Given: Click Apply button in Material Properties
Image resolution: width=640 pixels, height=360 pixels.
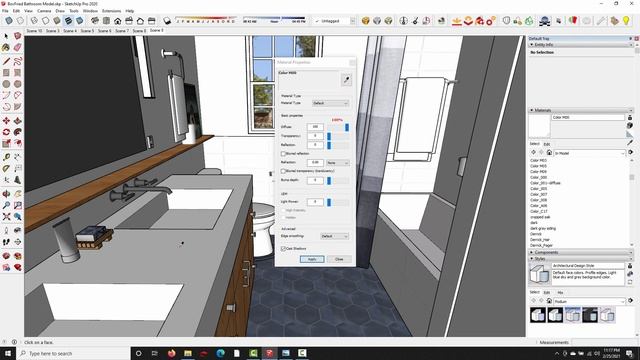Looking at the screenshot, I should pyautogui.click(x=312, y=259).
